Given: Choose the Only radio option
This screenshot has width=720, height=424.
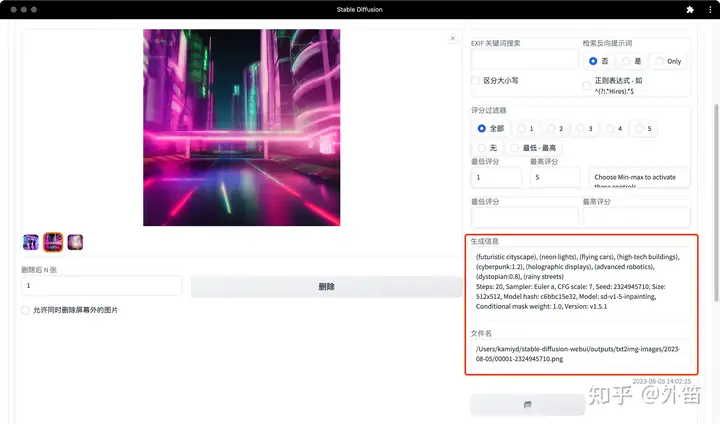Looking at the screenshot, I should click(668, 61).
